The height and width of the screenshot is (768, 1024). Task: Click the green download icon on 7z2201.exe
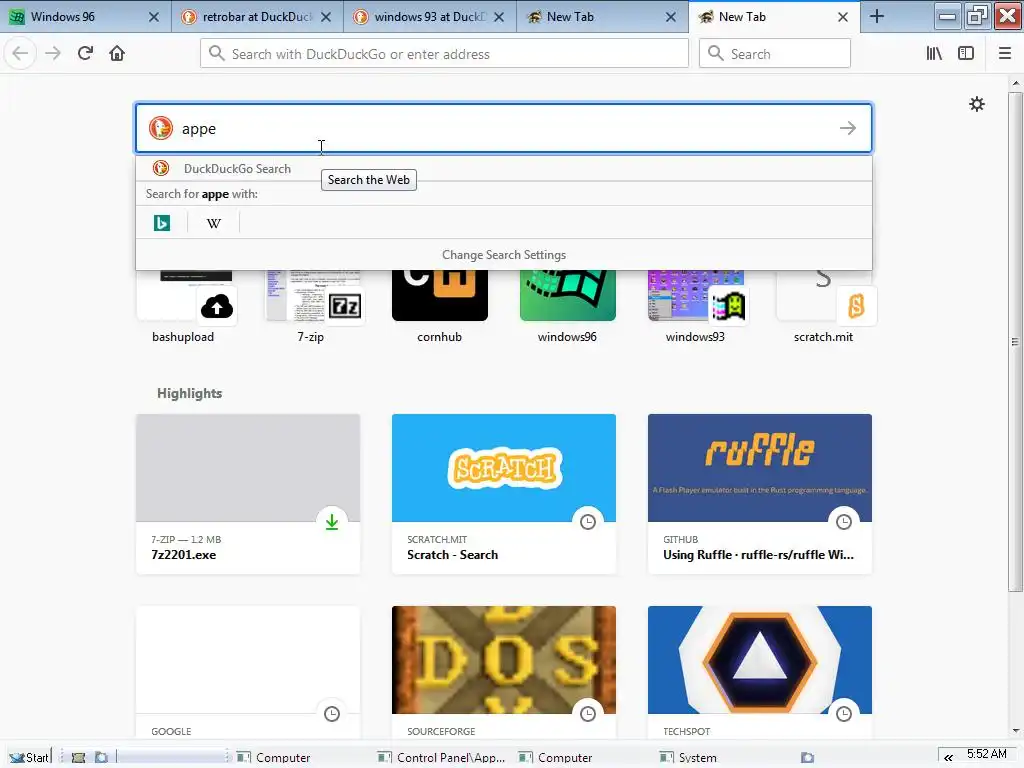tap(332, 522)
